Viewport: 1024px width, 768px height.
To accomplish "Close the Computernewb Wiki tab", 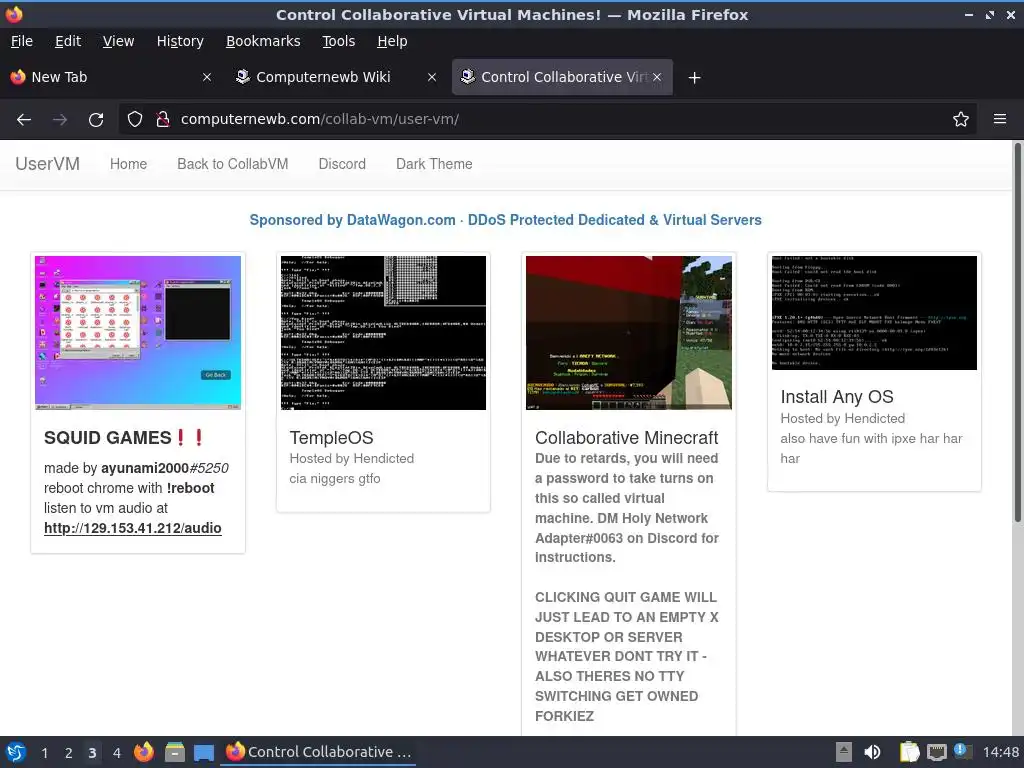I will 432,77.
